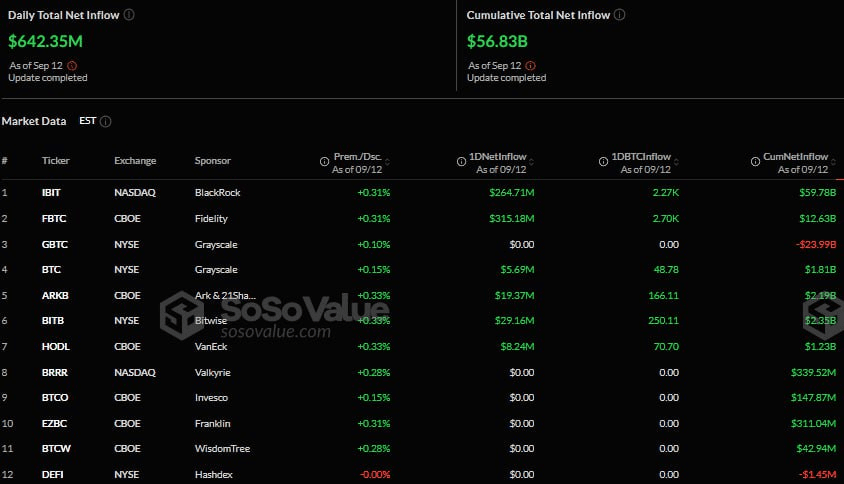Screen dimensions: 844x484
Task: Click the Exchange column header
Action: click(x=135, y=160)
